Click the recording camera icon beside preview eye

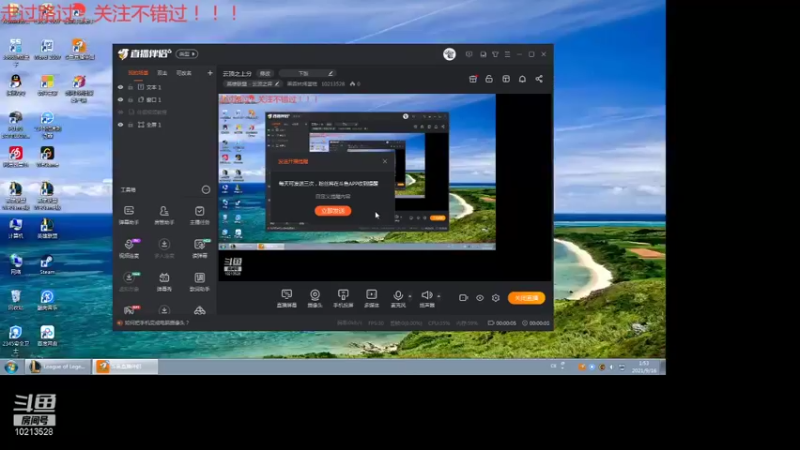coord(463,297)
